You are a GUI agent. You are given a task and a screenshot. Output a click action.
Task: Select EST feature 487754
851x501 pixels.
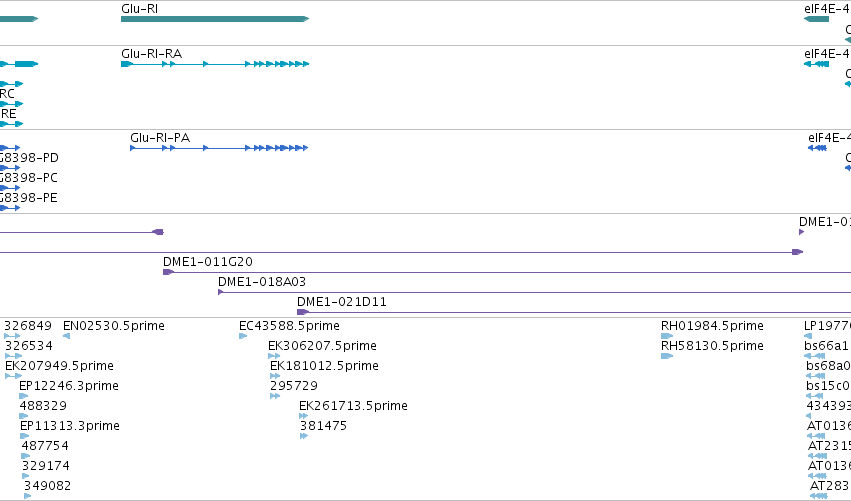pos(26,456)
